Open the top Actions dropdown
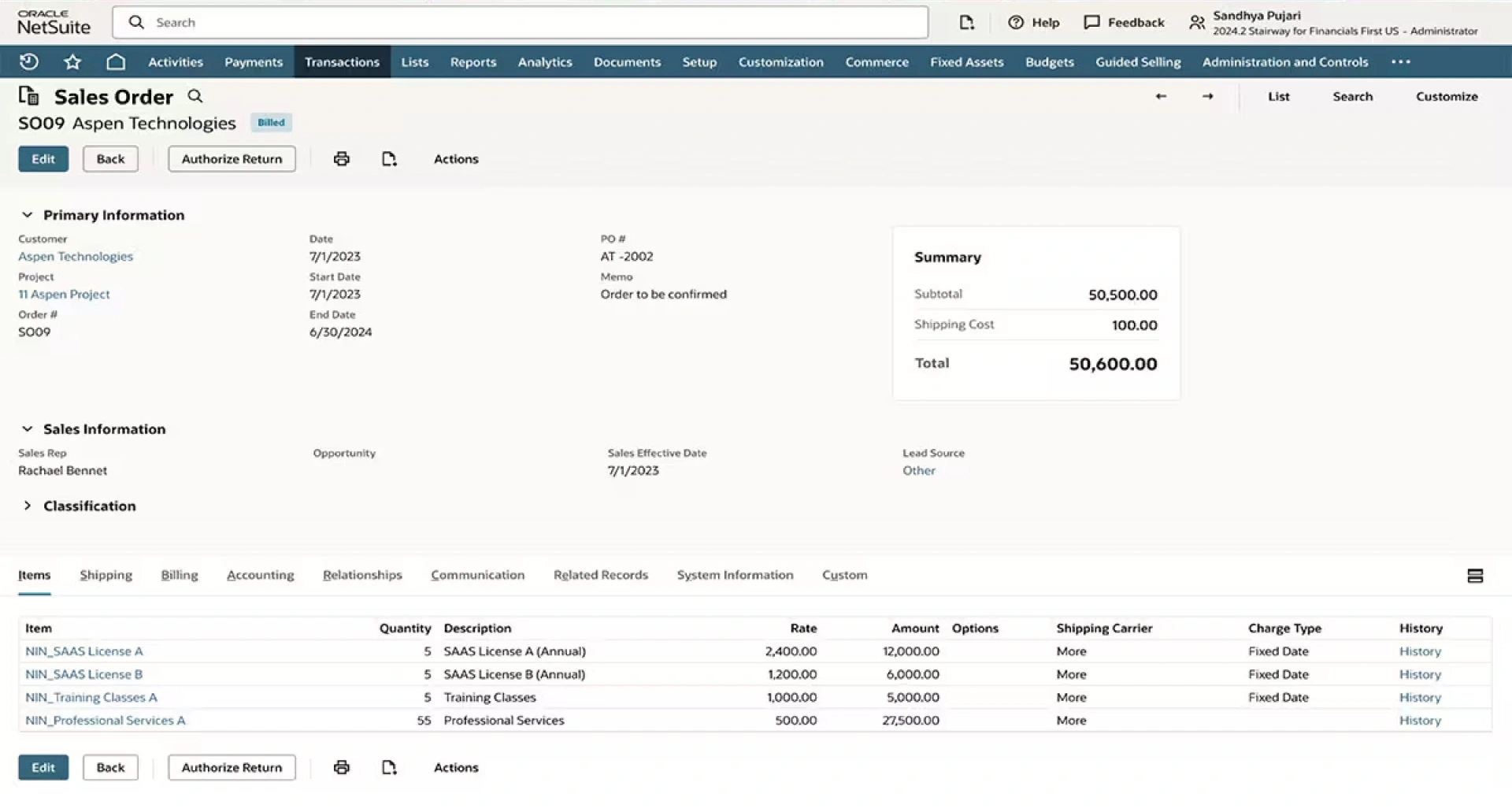This screenshot has height=812, width=1512. click(x=456, y=159)
